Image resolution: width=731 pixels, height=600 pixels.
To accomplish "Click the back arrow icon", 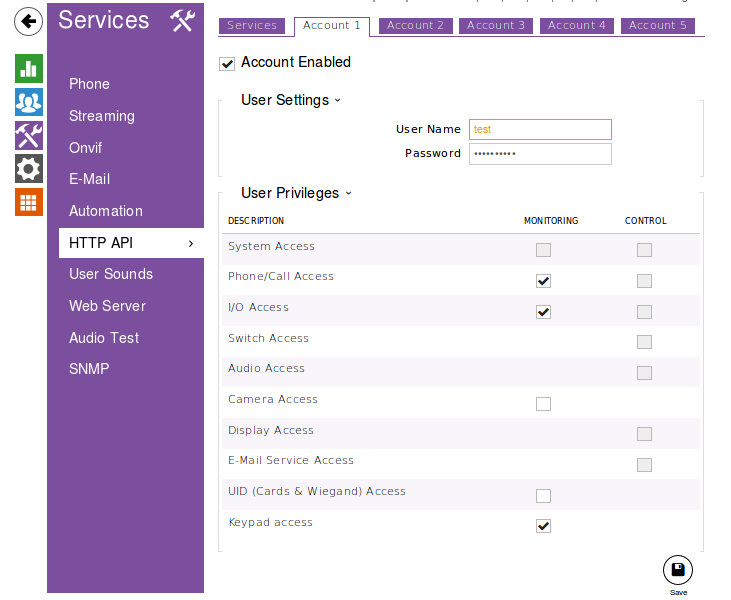I will pyautogui.click(x=29, y=20).
